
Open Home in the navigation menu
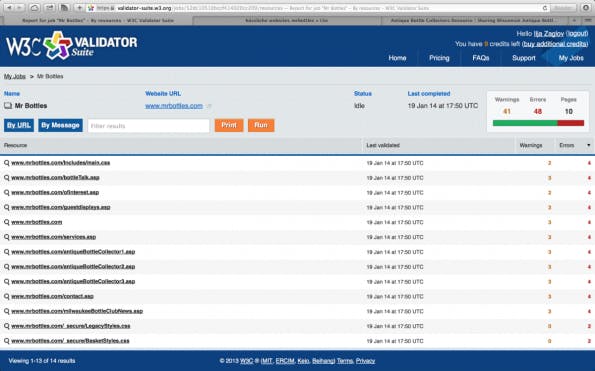pos(397,58)
